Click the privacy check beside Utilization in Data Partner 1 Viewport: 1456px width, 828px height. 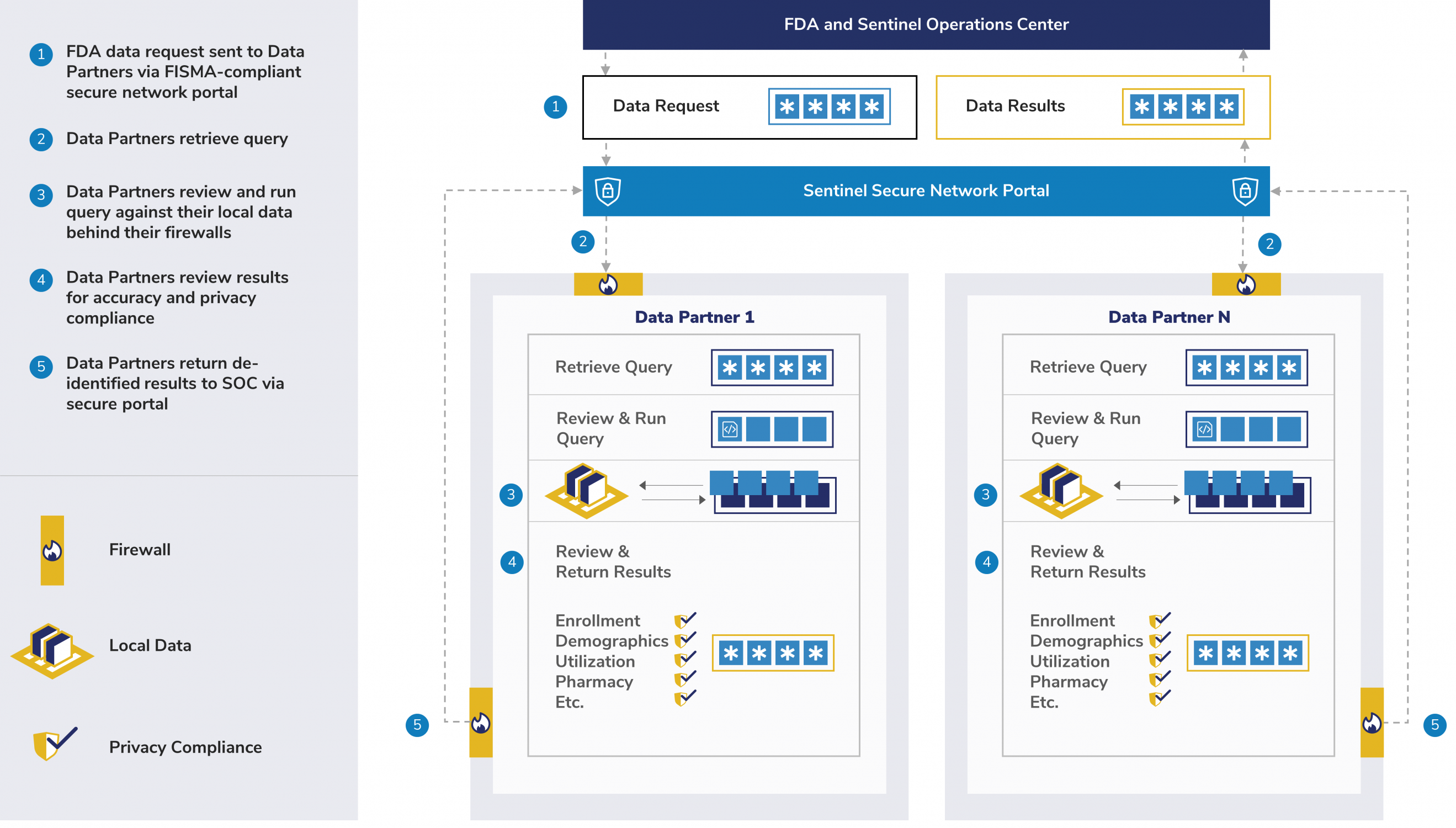point(684,660)
